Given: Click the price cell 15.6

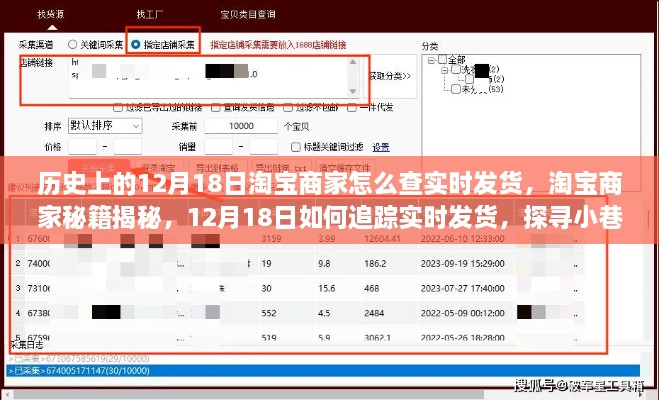Looking at the screenshot, I should [327, 288].
